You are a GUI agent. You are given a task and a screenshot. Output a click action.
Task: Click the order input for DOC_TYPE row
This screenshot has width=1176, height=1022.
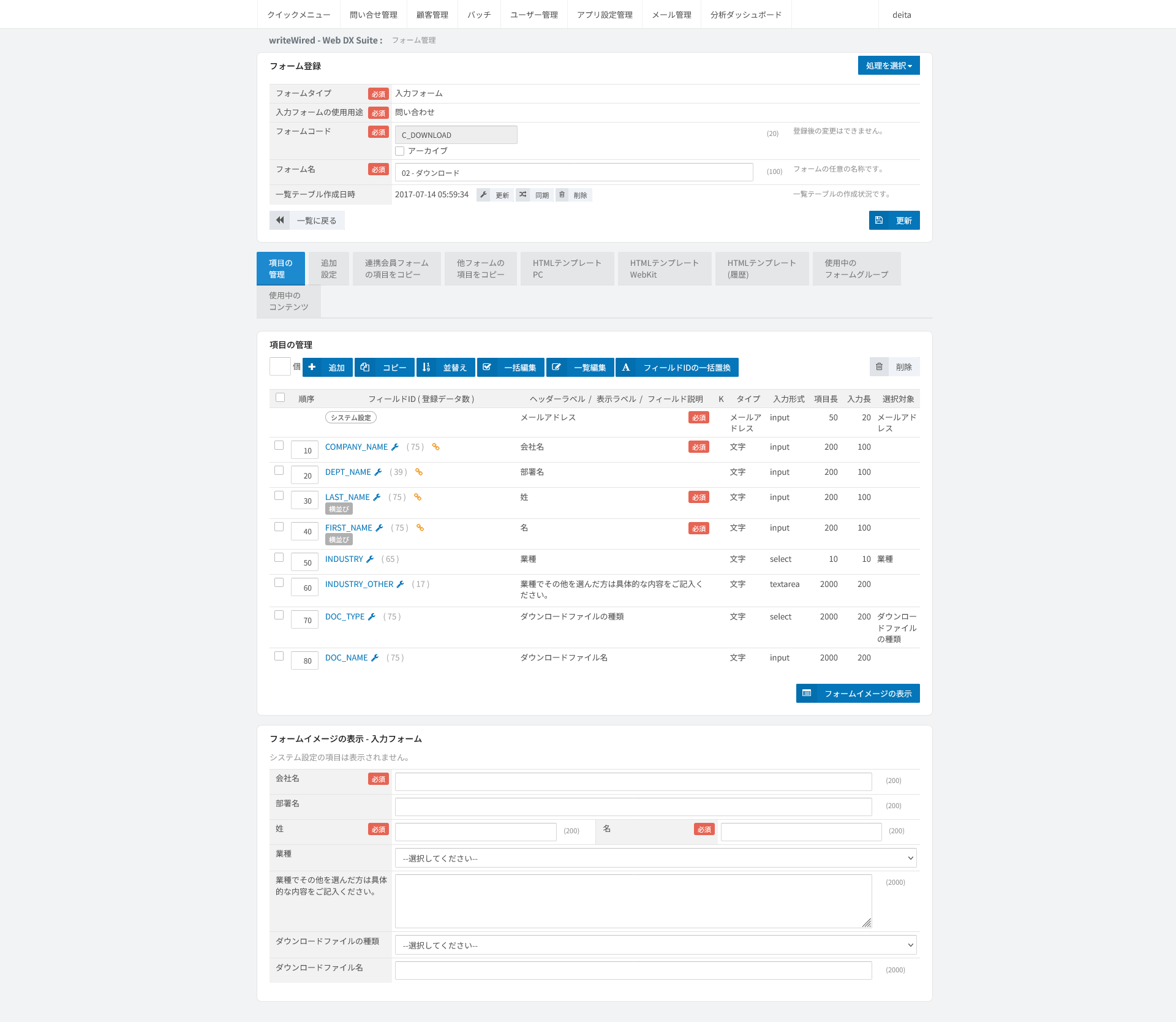point(304,620)
